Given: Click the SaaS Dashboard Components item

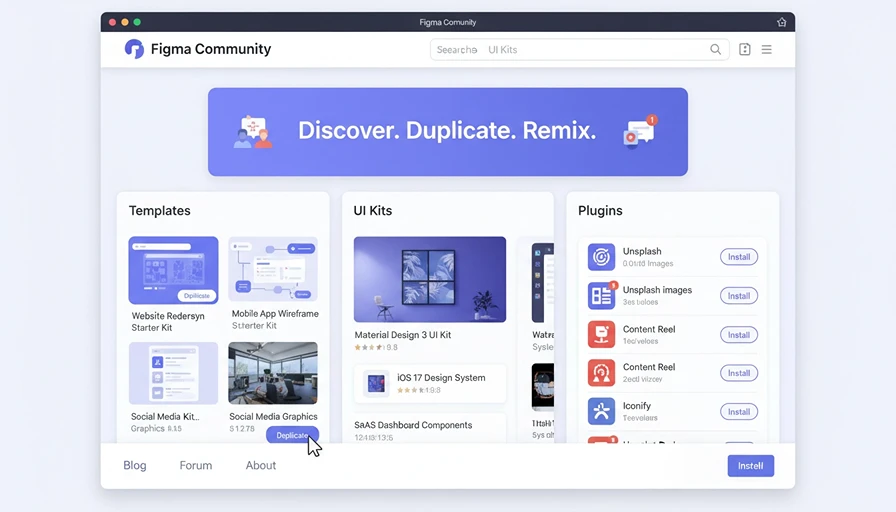Looking at the screenshot, I should (x=430, y=429).
